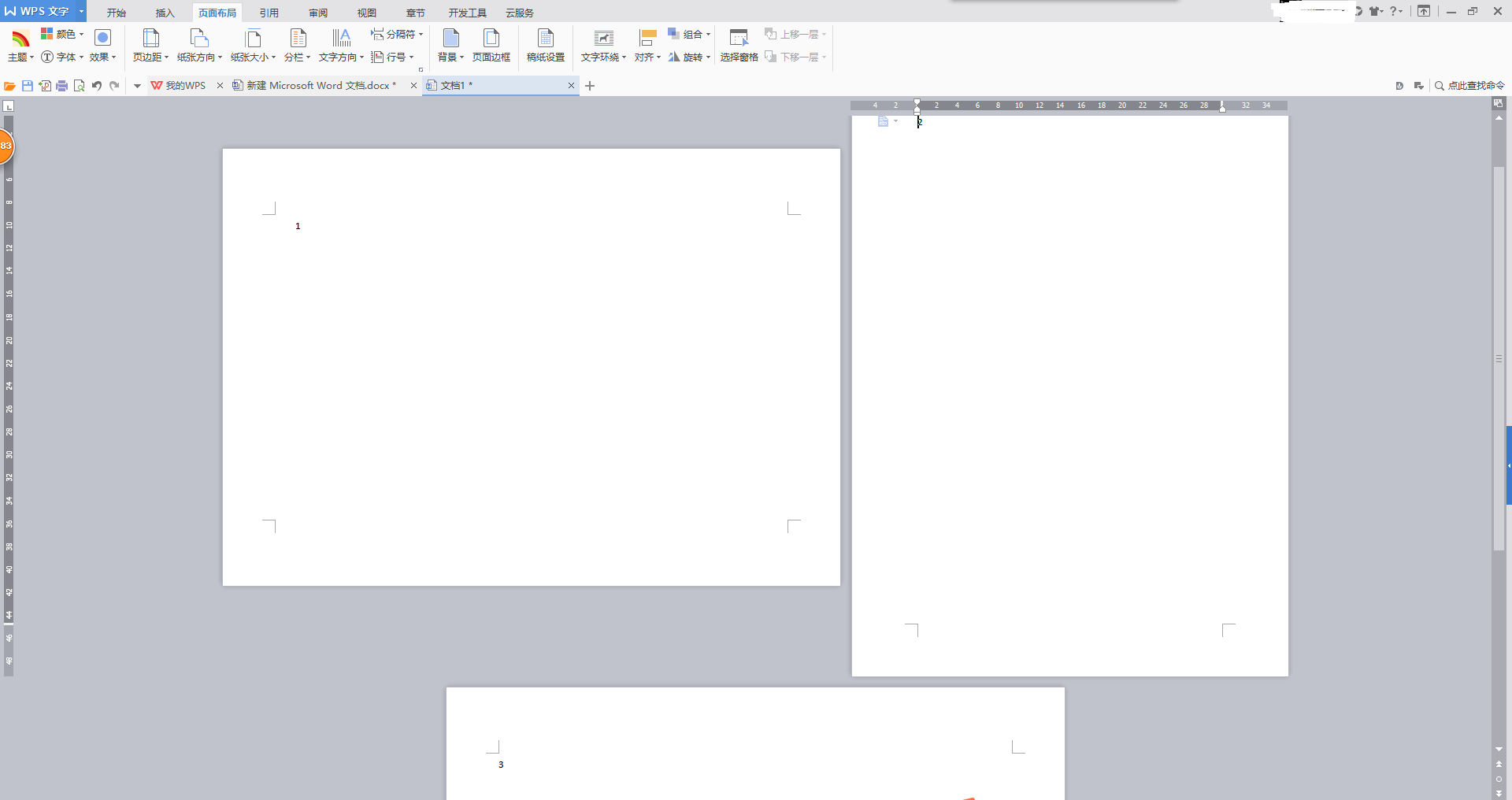1512x800 pixels.
Task: Open the 主题 (Theme) gallery
Action: point(20,46)
